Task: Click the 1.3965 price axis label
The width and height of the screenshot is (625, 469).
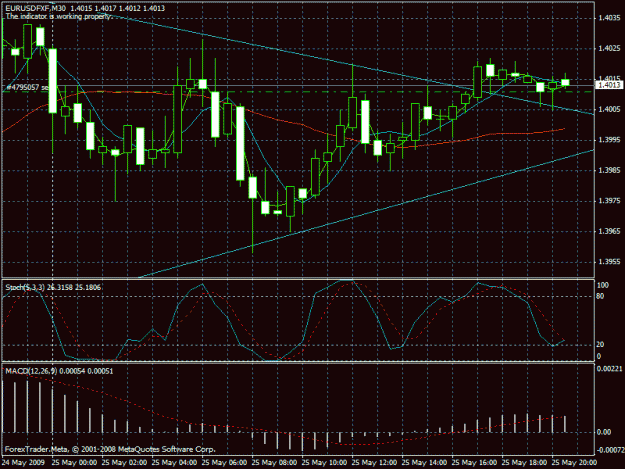Action: coord(609,231)
